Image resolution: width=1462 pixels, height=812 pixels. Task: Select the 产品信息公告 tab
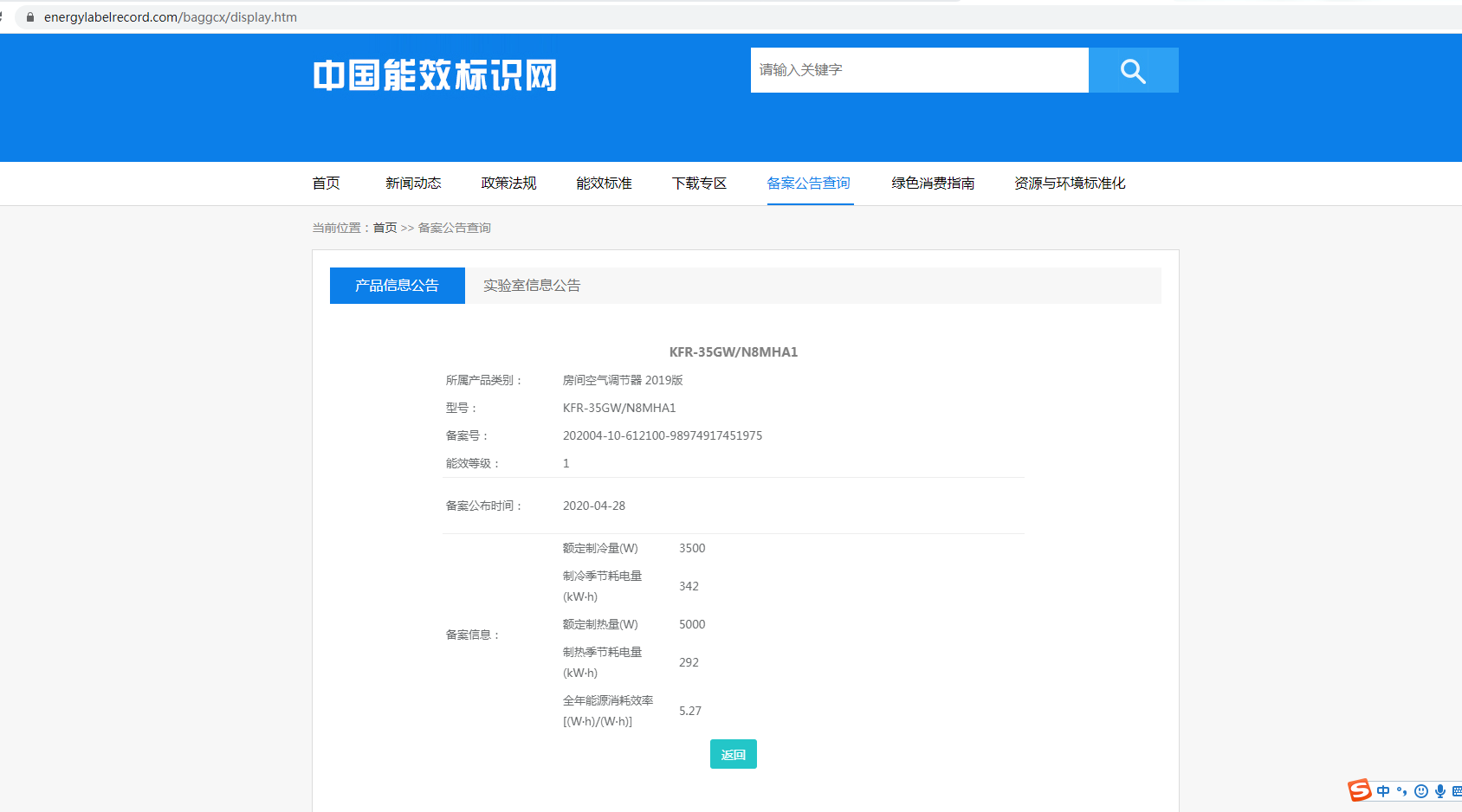click(x=398, y=286)
